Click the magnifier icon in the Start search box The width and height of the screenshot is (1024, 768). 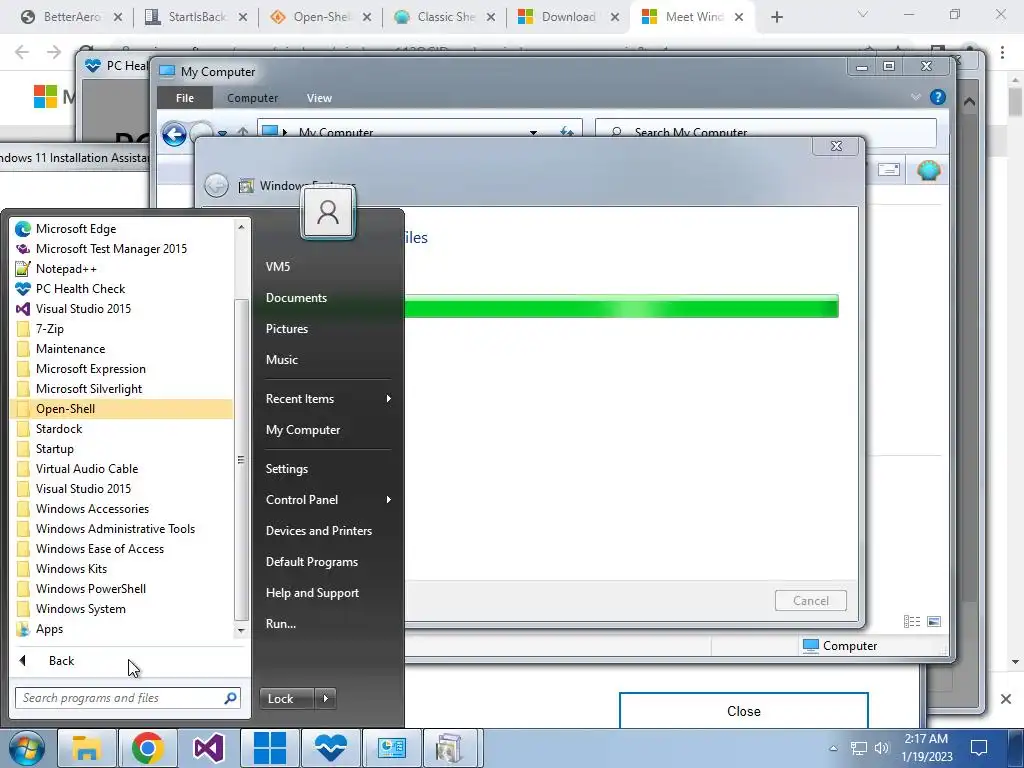click(231, 698)
